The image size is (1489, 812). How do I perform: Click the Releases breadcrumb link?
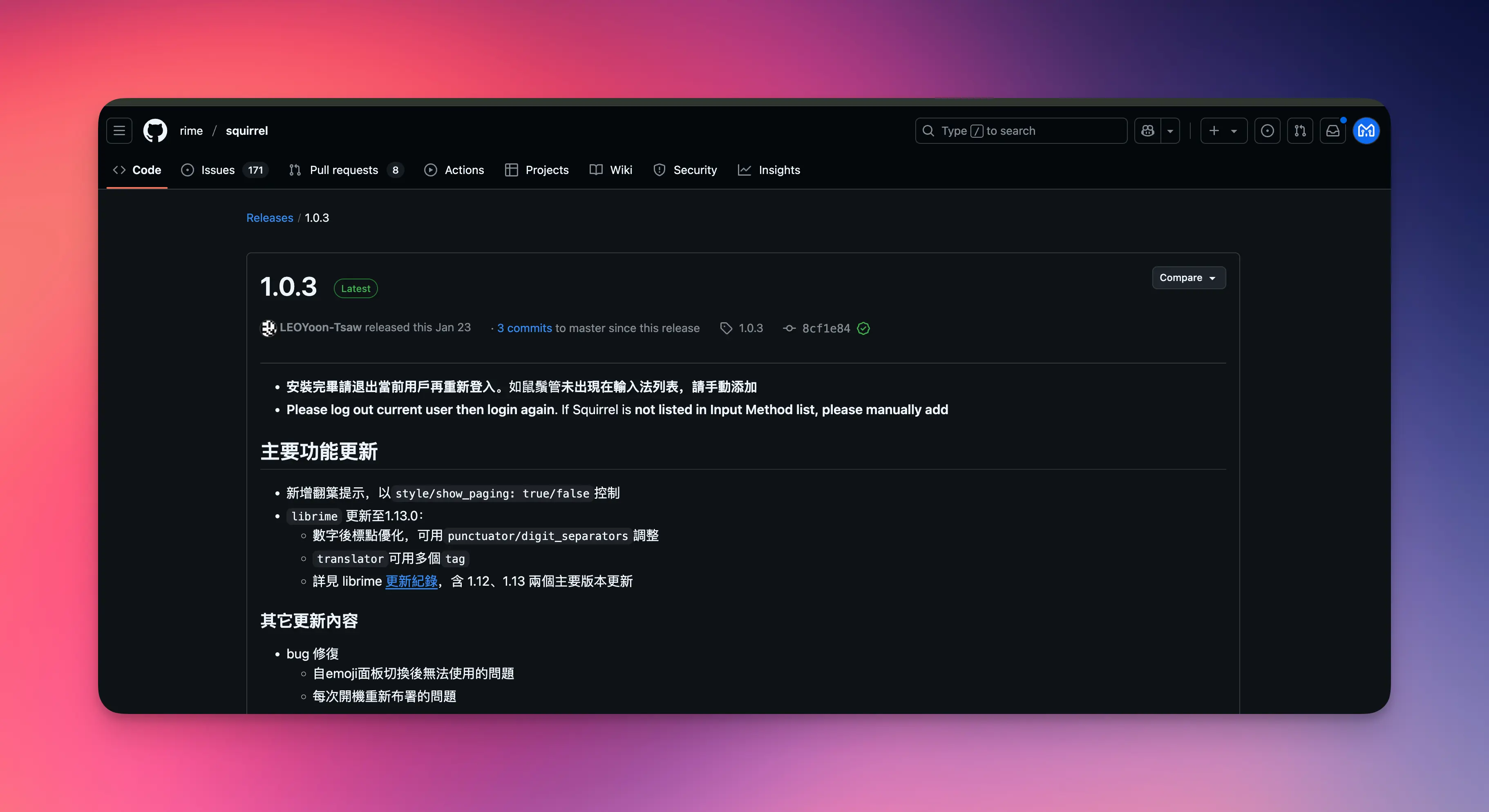[269, 218]
